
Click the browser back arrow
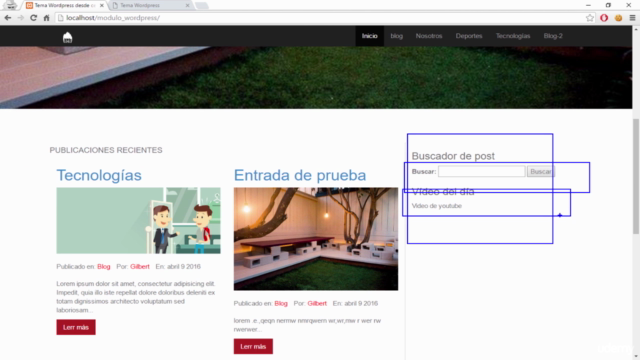point(7,18)
